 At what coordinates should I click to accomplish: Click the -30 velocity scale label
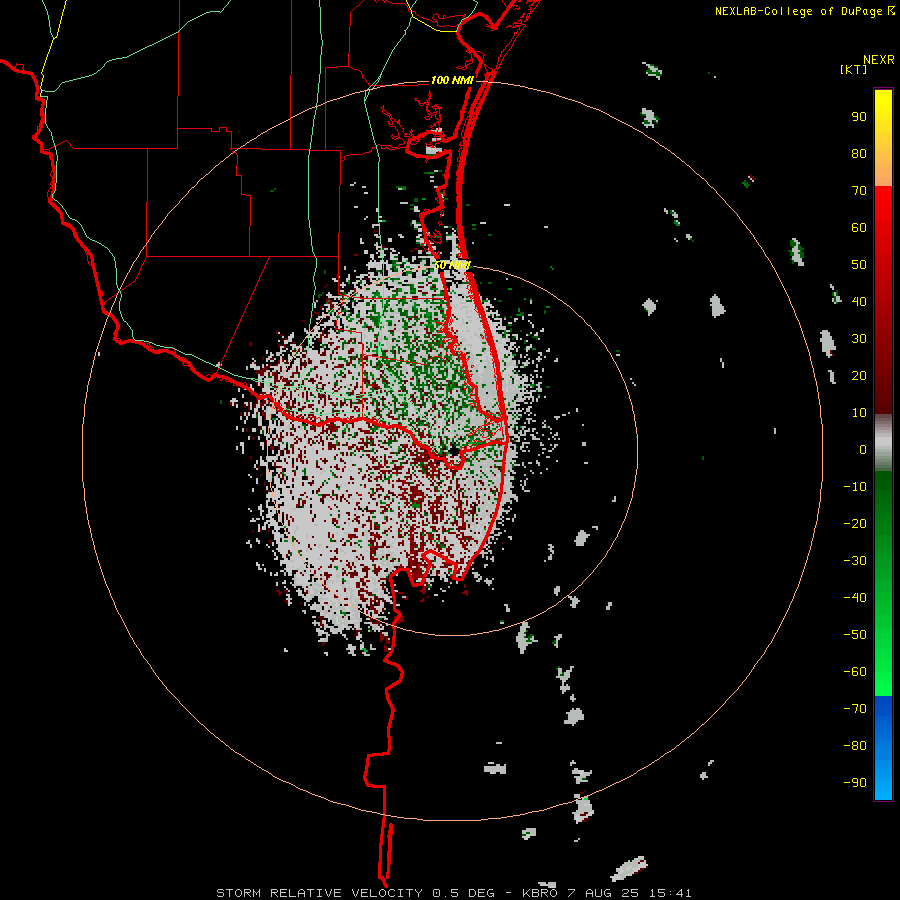coord(855,561)
